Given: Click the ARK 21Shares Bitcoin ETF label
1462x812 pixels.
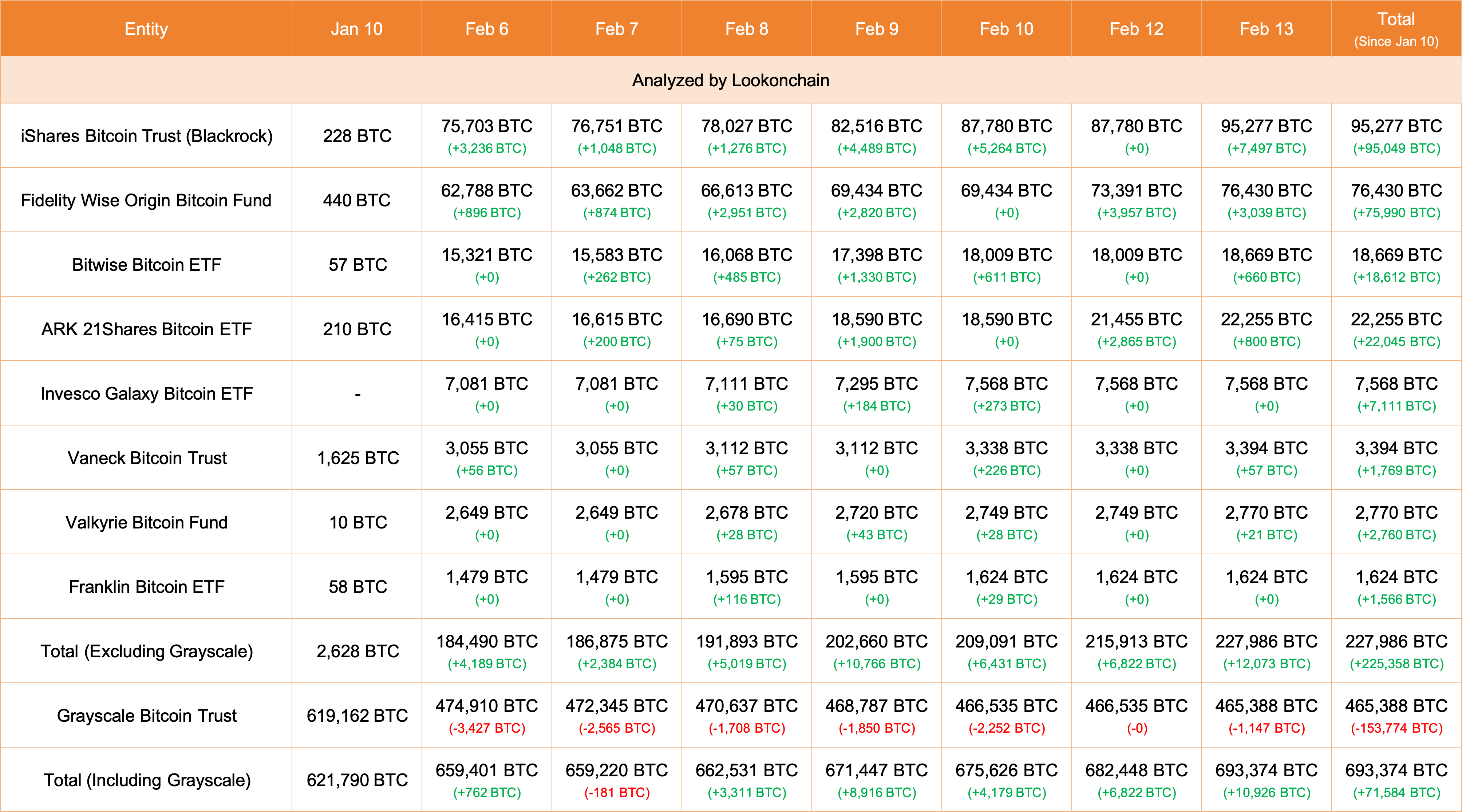Looking at the screenshot, I should (146, 329).
